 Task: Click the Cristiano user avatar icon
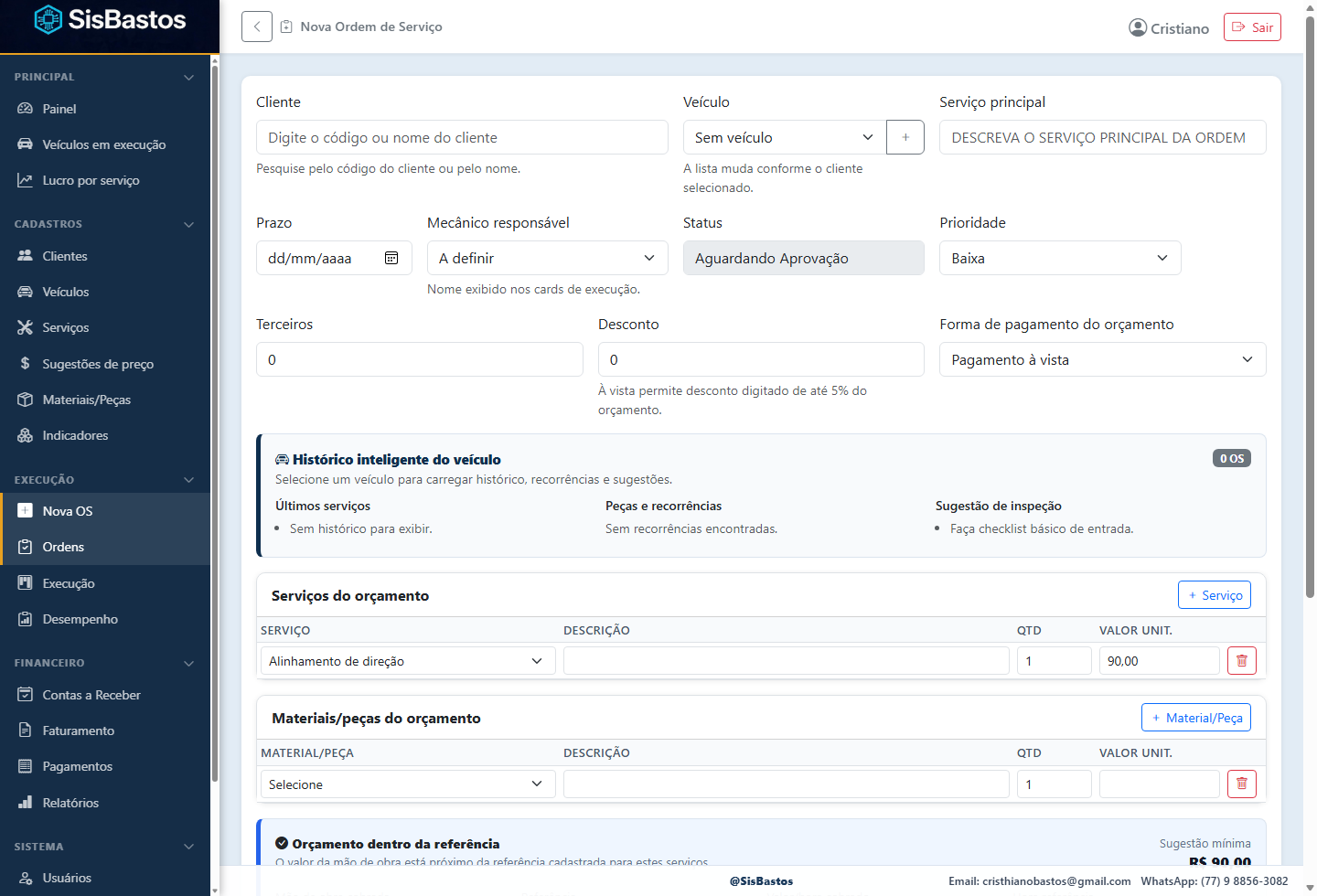coord(1138,27)
